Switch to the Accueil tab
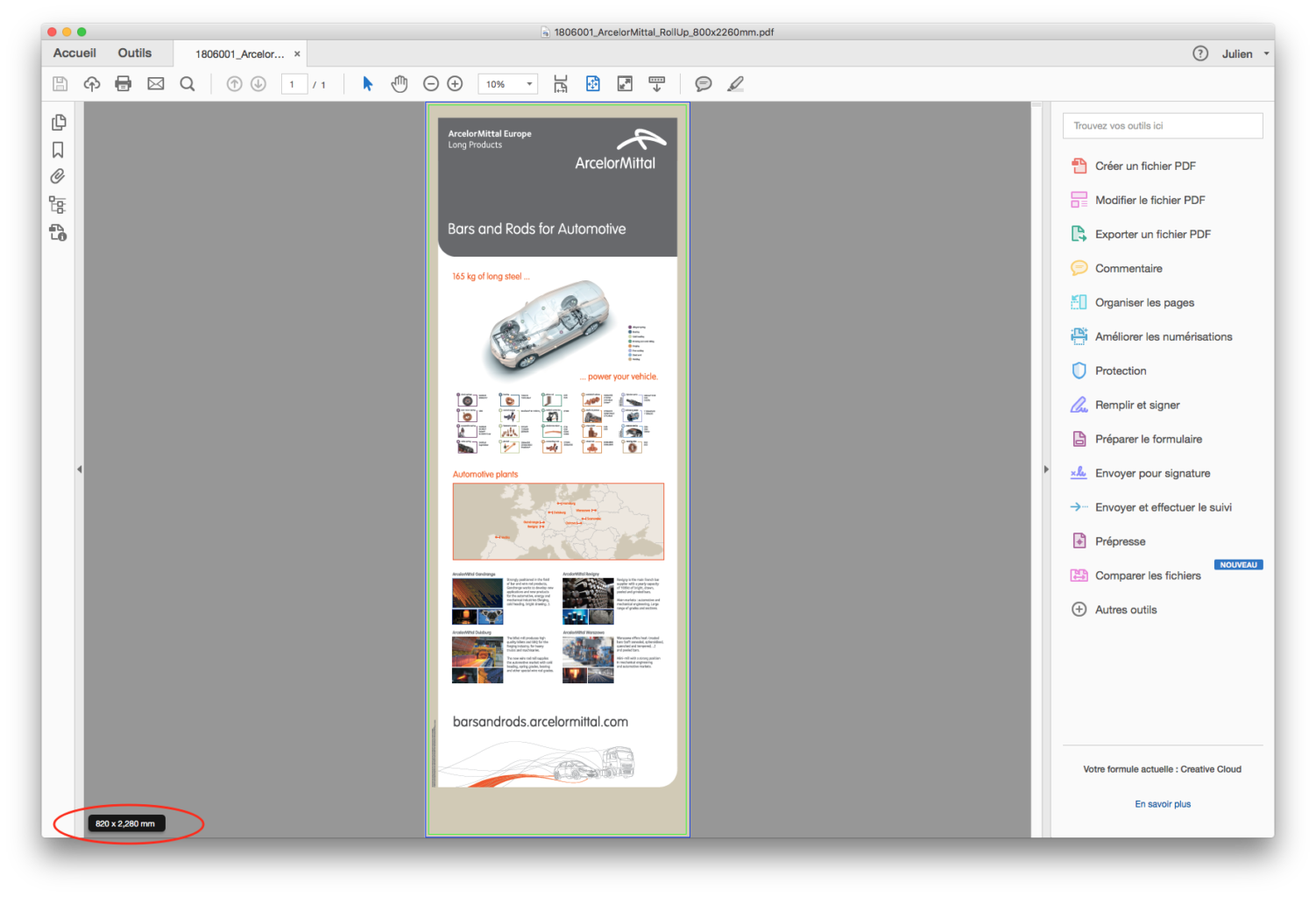The width and height of the screenshot is (1316, 897). point(74,53)
